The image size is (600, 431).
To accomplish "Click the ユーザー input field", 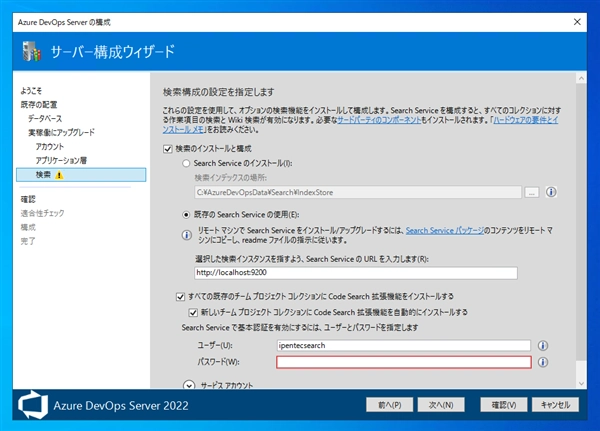I will (404, 346).
